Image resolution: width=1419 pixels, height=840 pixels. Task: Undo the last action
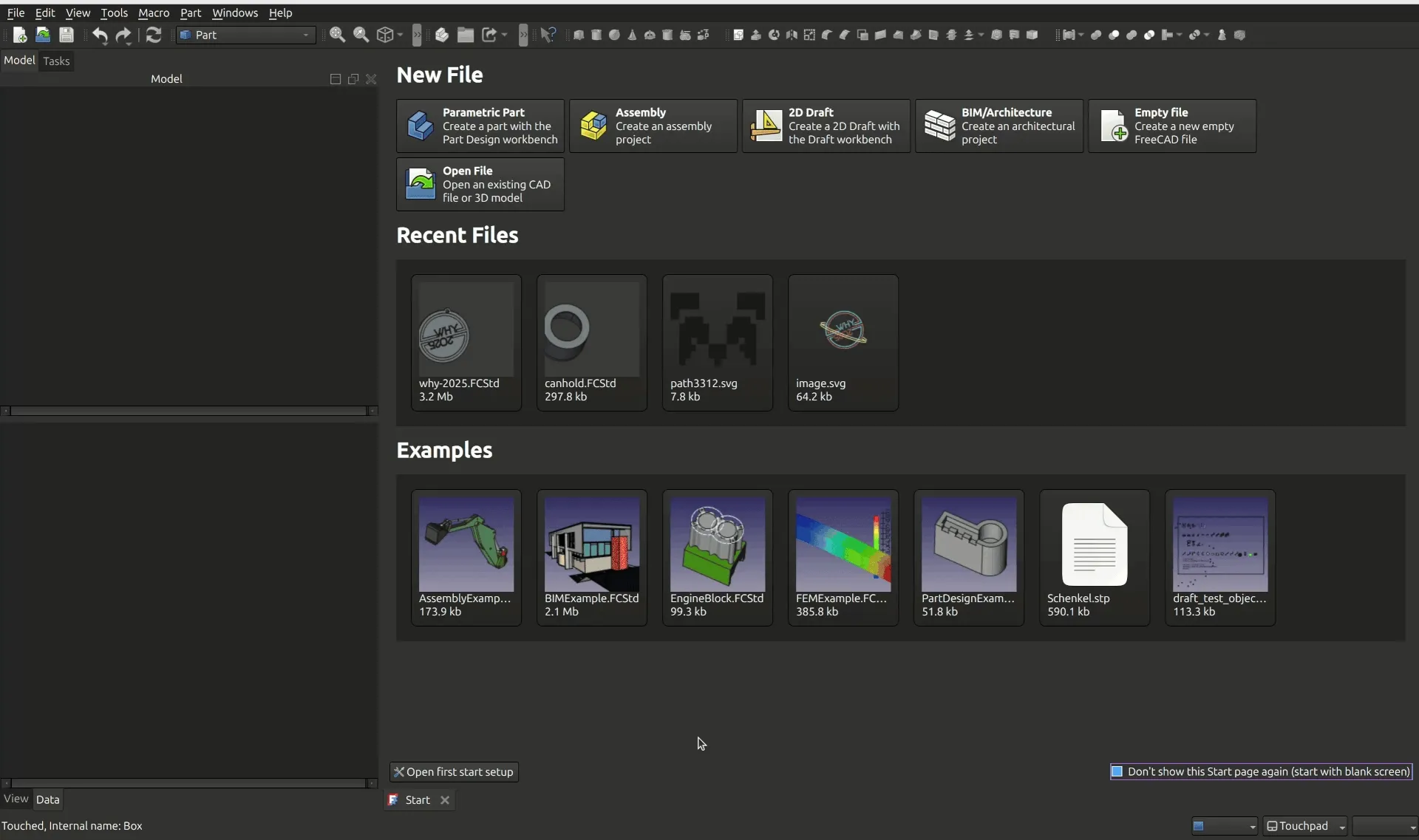[x=100, y=35]
